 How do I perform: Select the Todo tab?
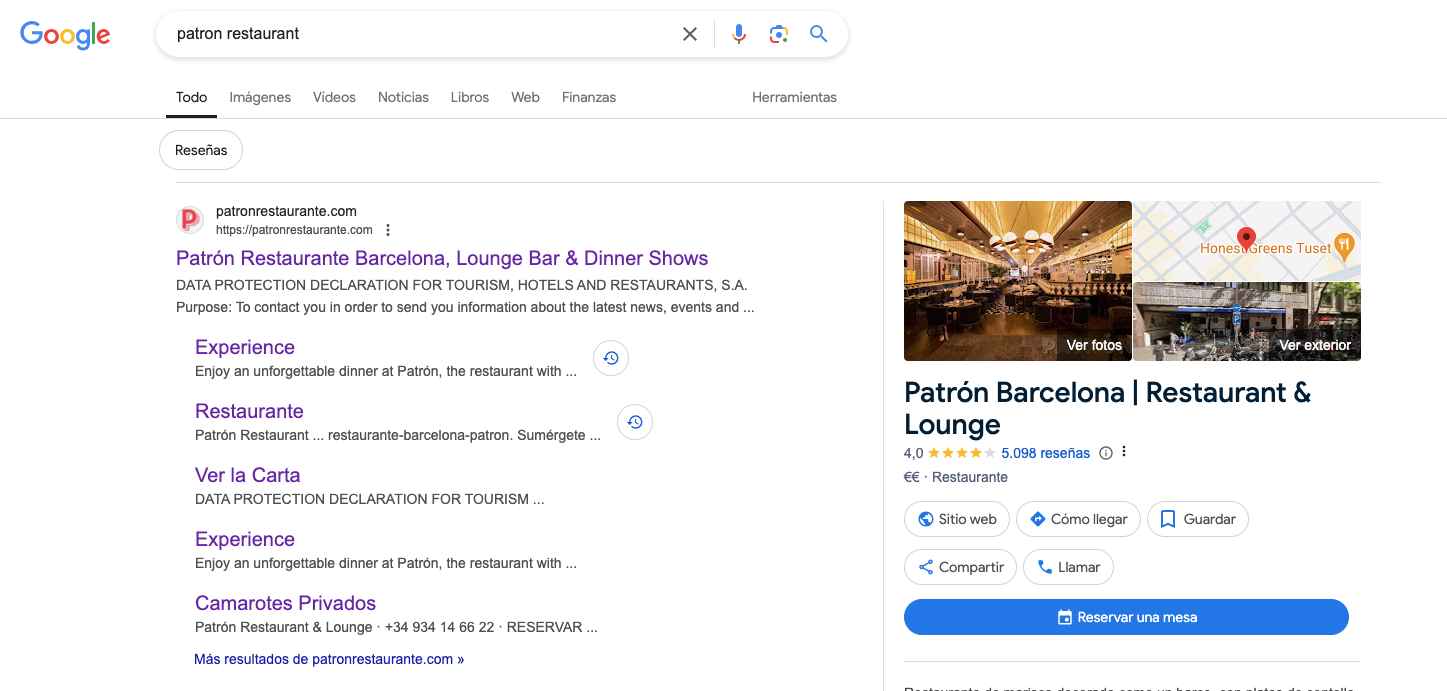coord(192,97)
